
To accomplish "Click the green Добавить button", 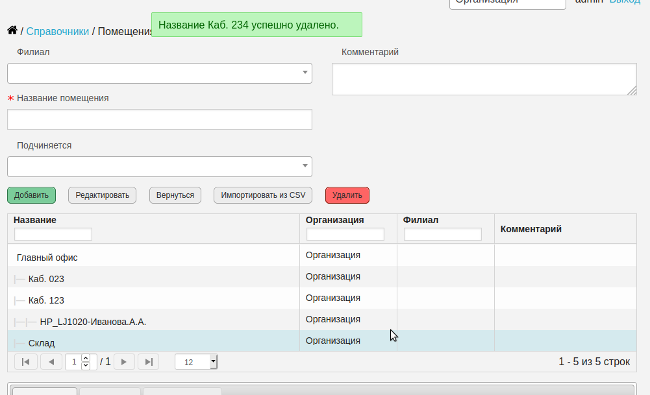I will coord(32,195).
